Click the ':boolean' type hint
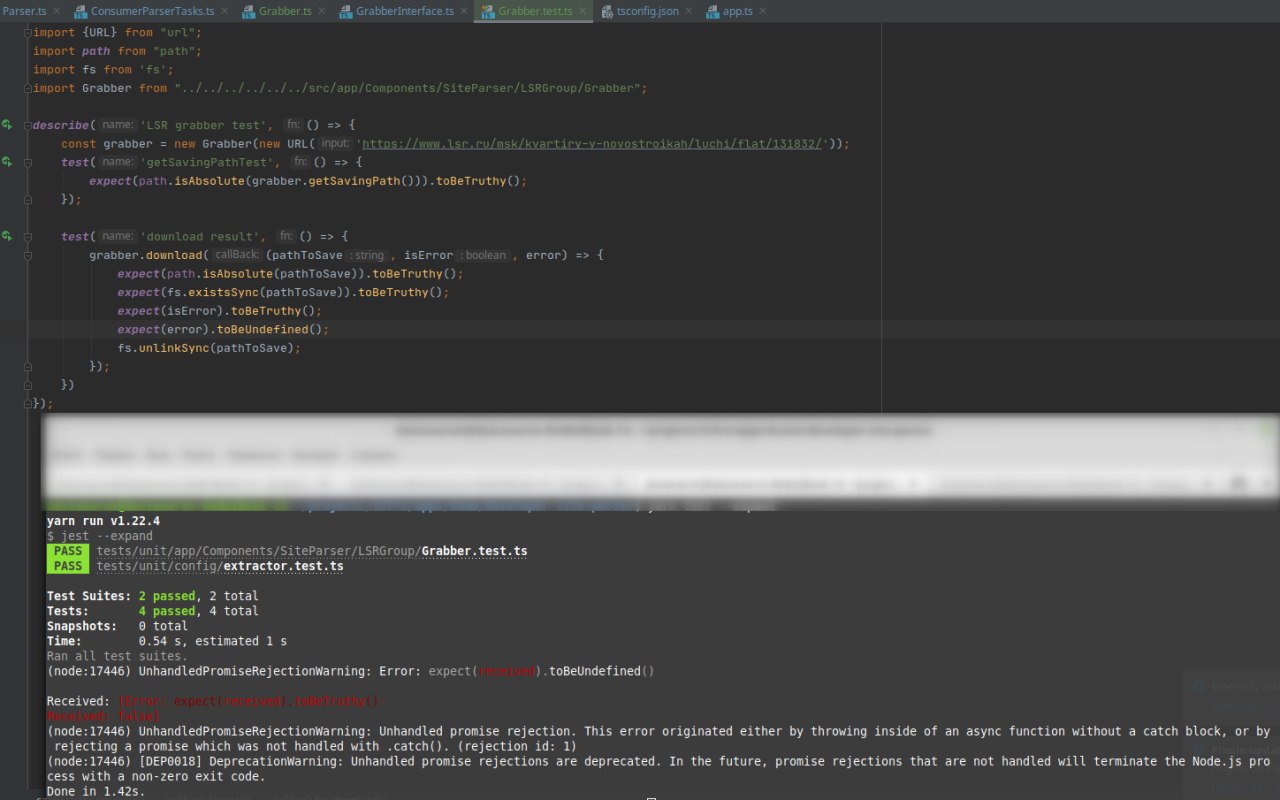The image size is (1280, 800). coord(485,255)
